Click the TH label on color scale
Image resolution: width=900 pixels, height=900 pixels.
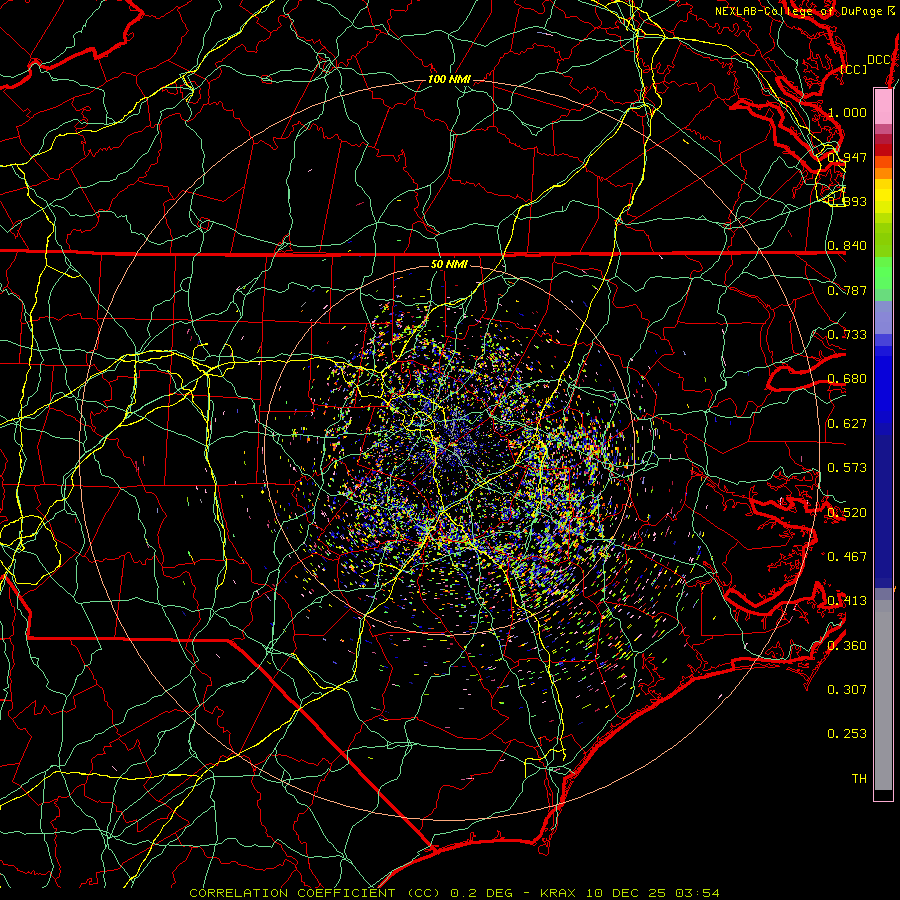point(859,778)
